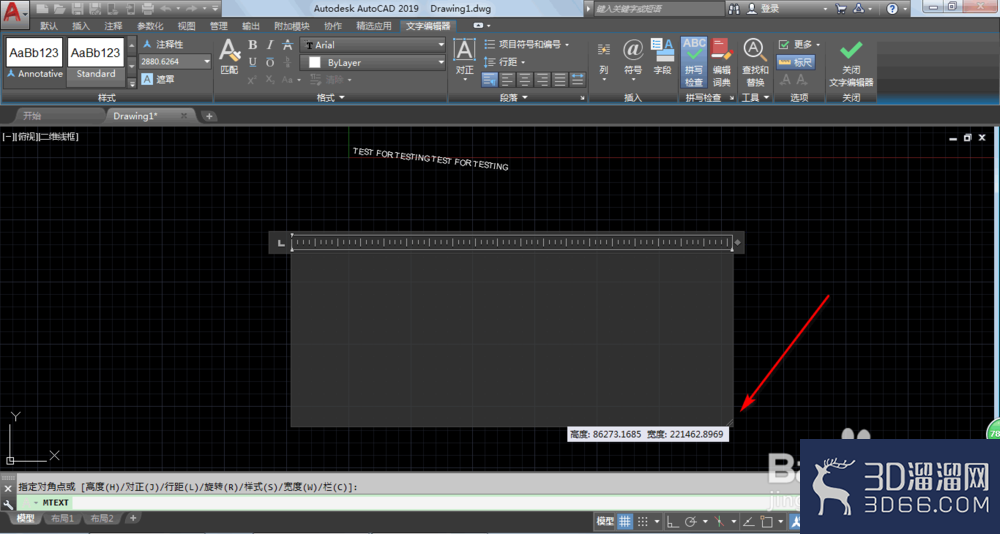Click the text editor ruler bar
Viewport: 1000px width, 534px height.
coord(512,242)
